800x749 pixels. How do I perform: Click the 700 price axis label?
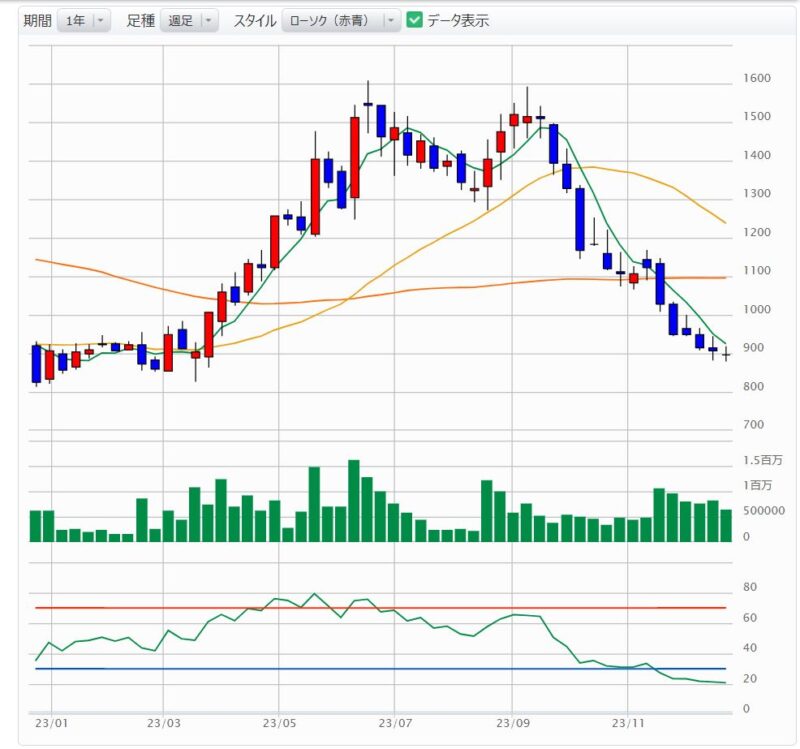pos(754,425)
